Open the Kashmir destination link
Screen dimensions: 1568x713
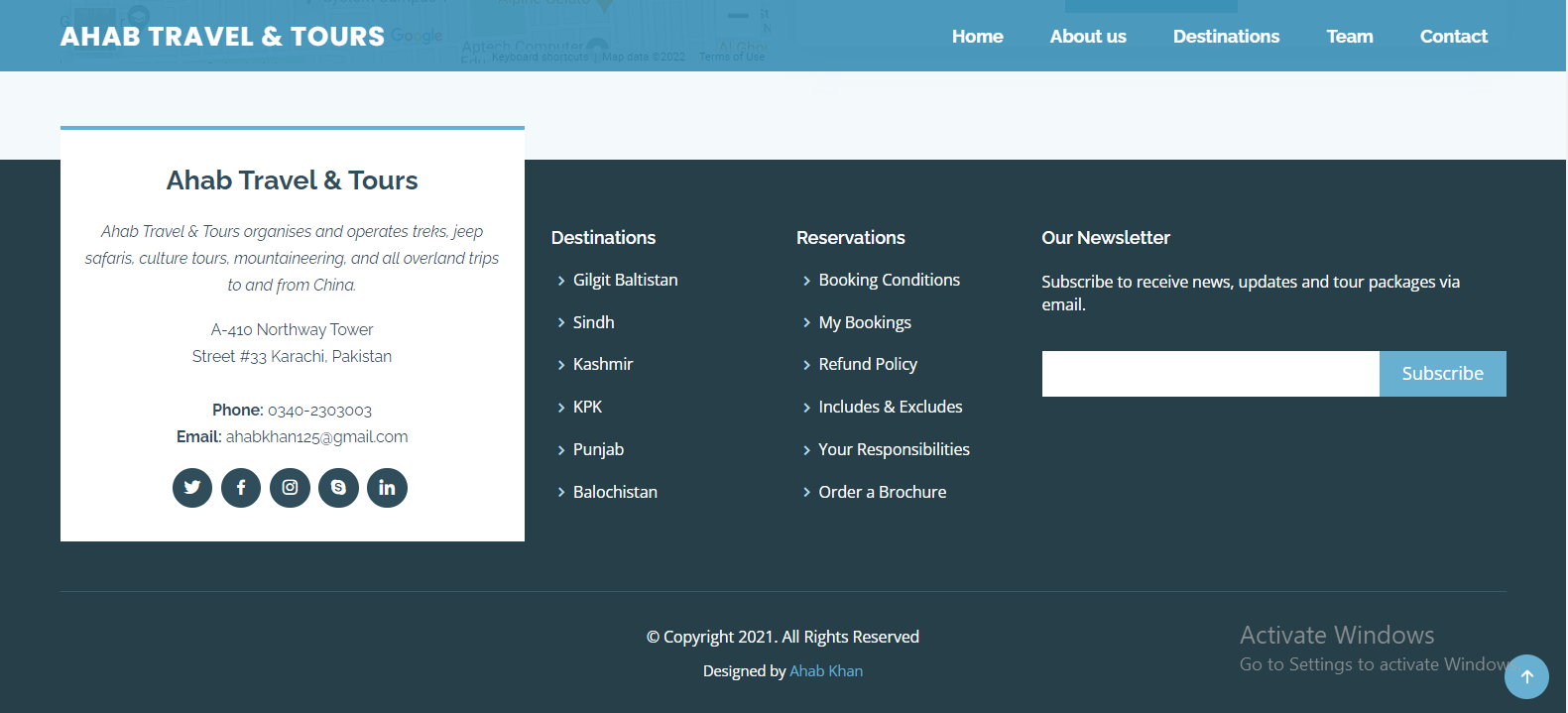tap(602, 365)
